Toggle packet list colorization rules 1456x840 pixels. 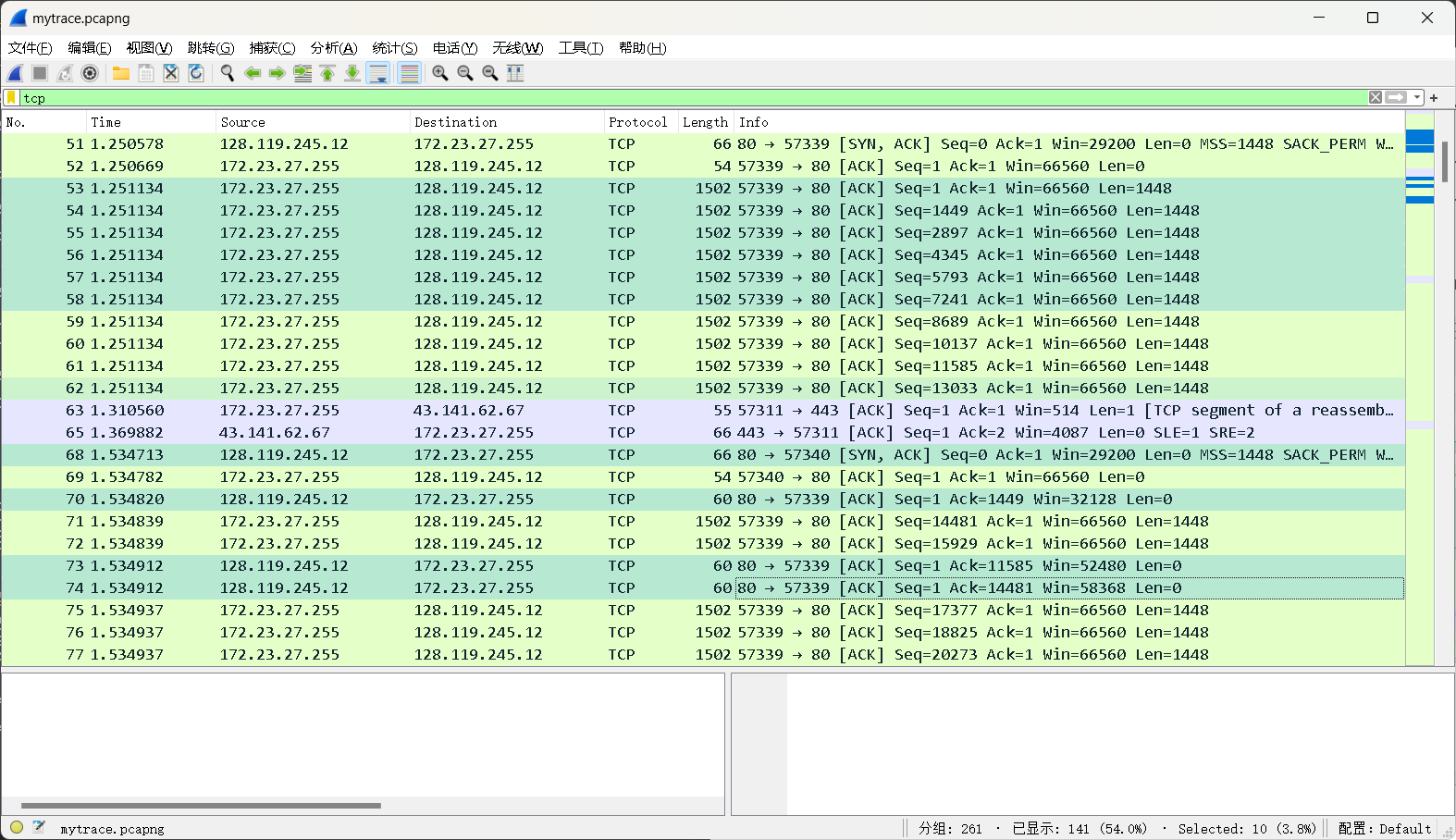[x=409, y=73]
